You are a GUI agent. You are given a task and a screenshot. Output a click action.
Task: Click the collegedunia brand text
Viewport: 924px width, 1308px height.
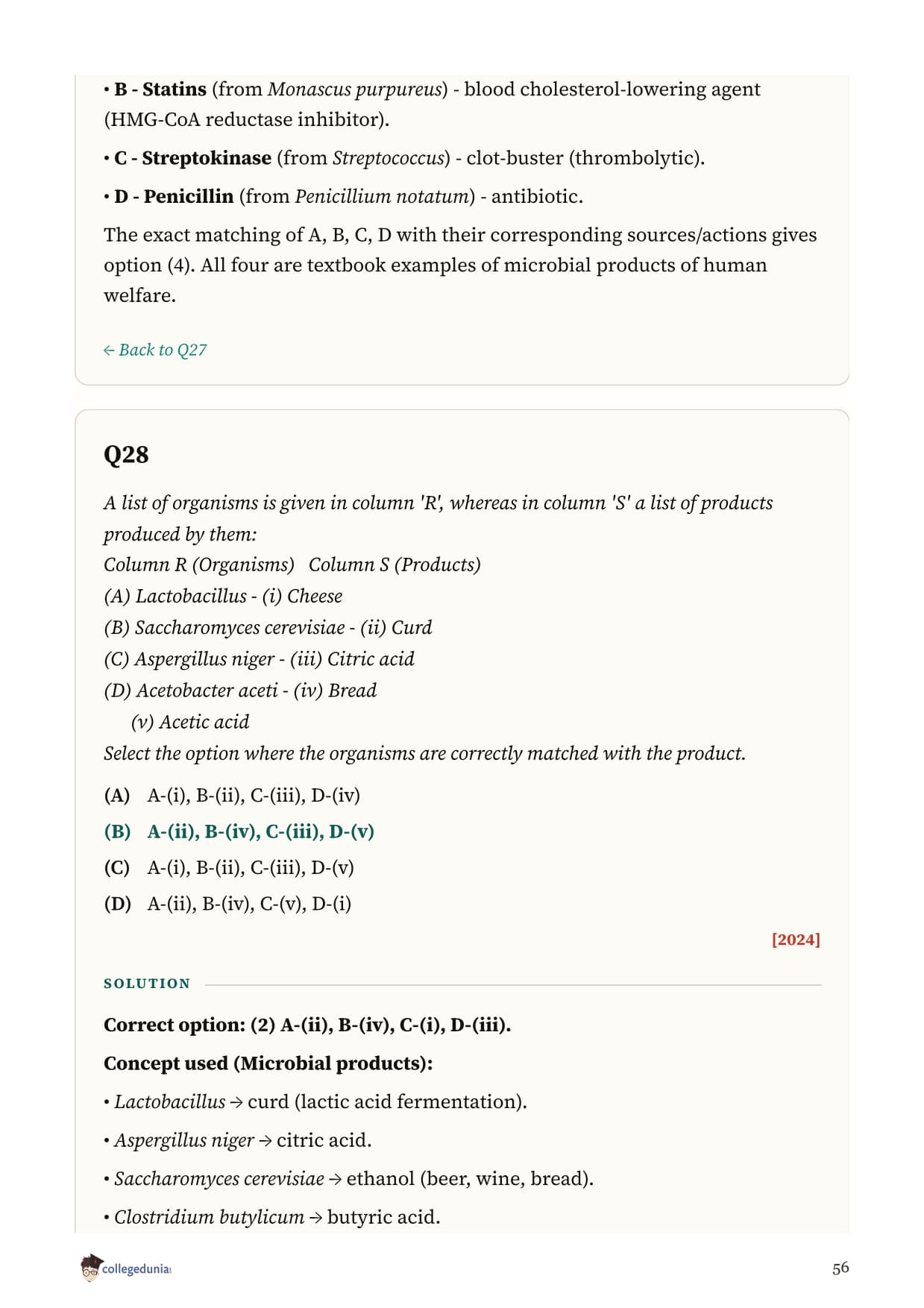tap(136, 1269)
